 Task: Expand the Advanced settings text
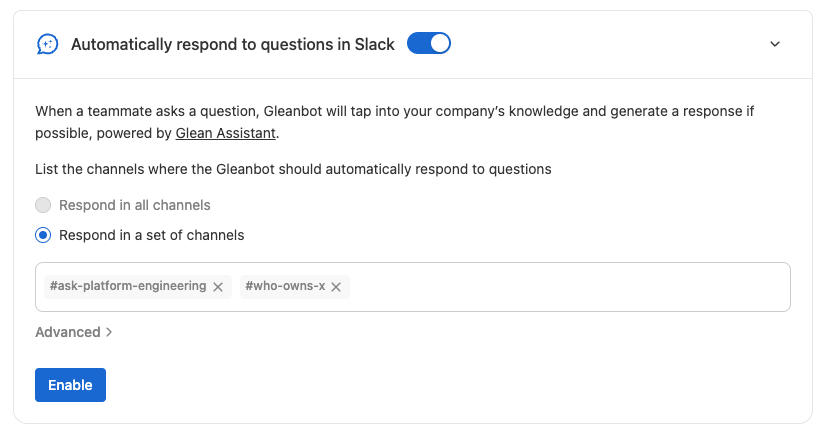(x=68, y=332)
